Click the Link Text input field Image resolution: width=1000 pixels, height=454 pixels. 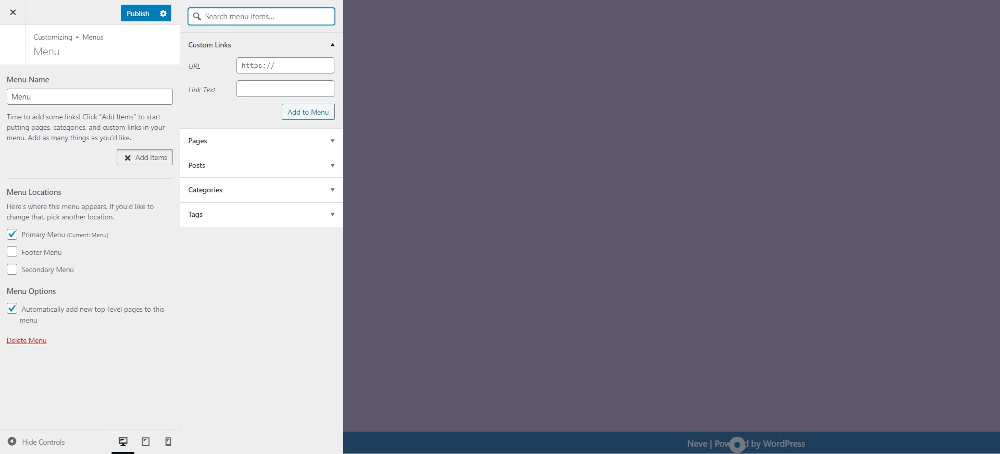(x=285, y=89)
